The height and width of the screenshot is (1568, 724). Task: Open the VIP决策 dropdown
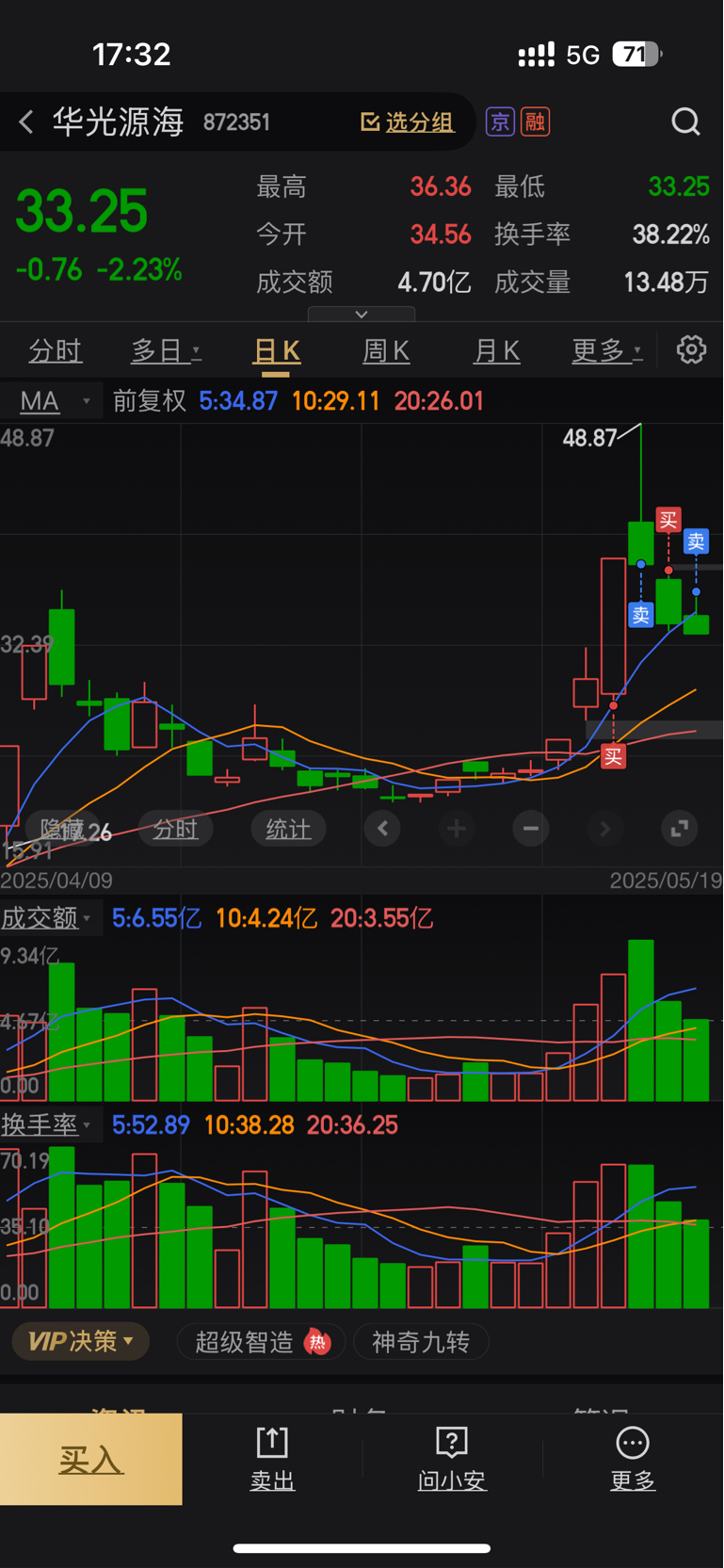[81, 1341]
